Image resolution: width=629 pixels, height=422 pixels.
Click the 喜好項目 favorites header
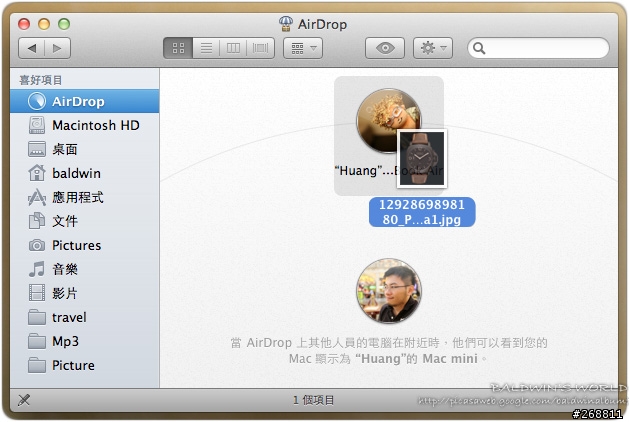[x=41, y=80]
